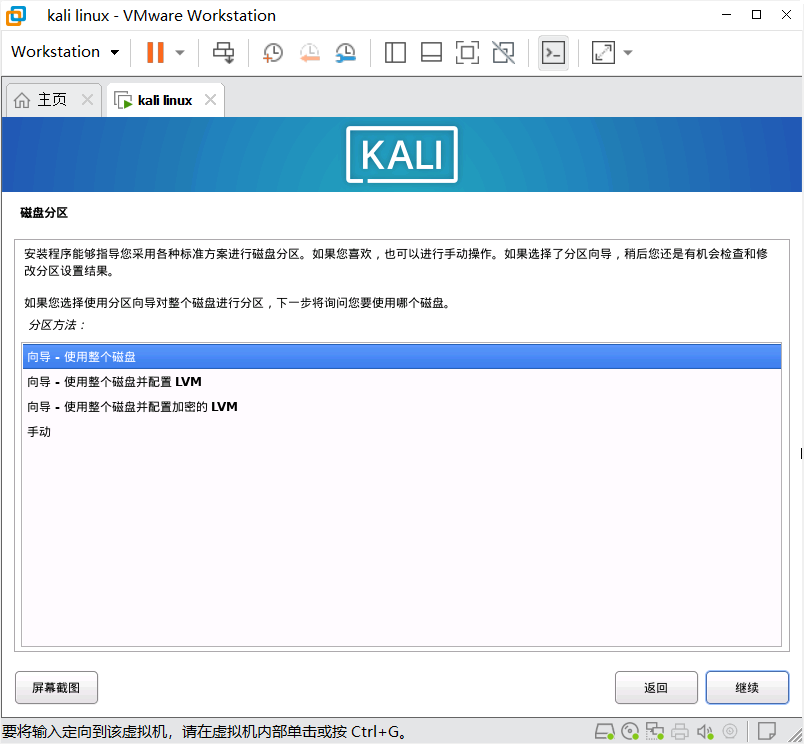The width and height of the screenshot is (804, 744).
Task: Click the printer status icon
Action: click(x=680, y=732)
